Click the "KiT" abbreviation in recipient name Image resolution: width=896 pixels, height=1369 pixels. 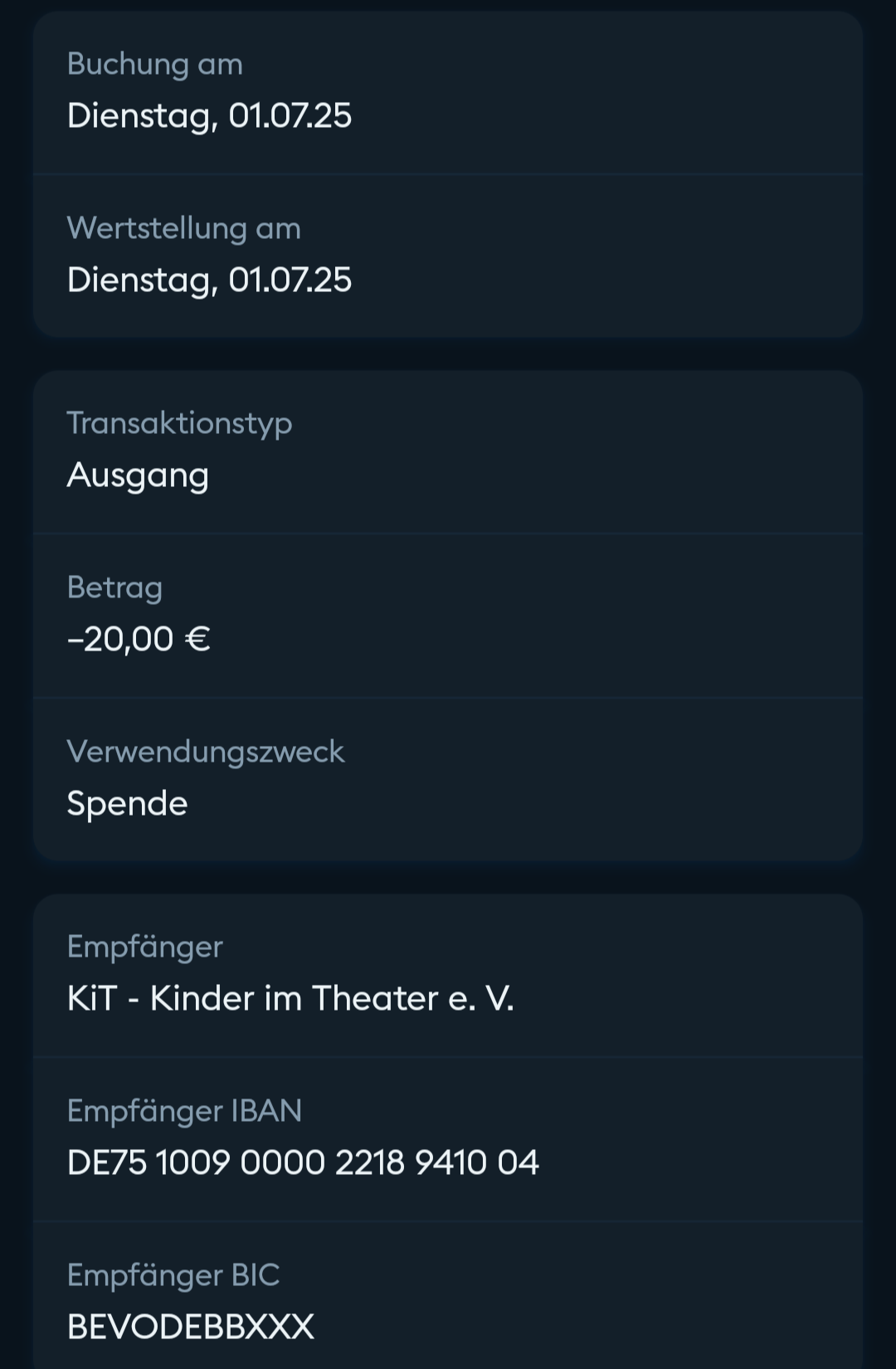(x=91, y=998)
